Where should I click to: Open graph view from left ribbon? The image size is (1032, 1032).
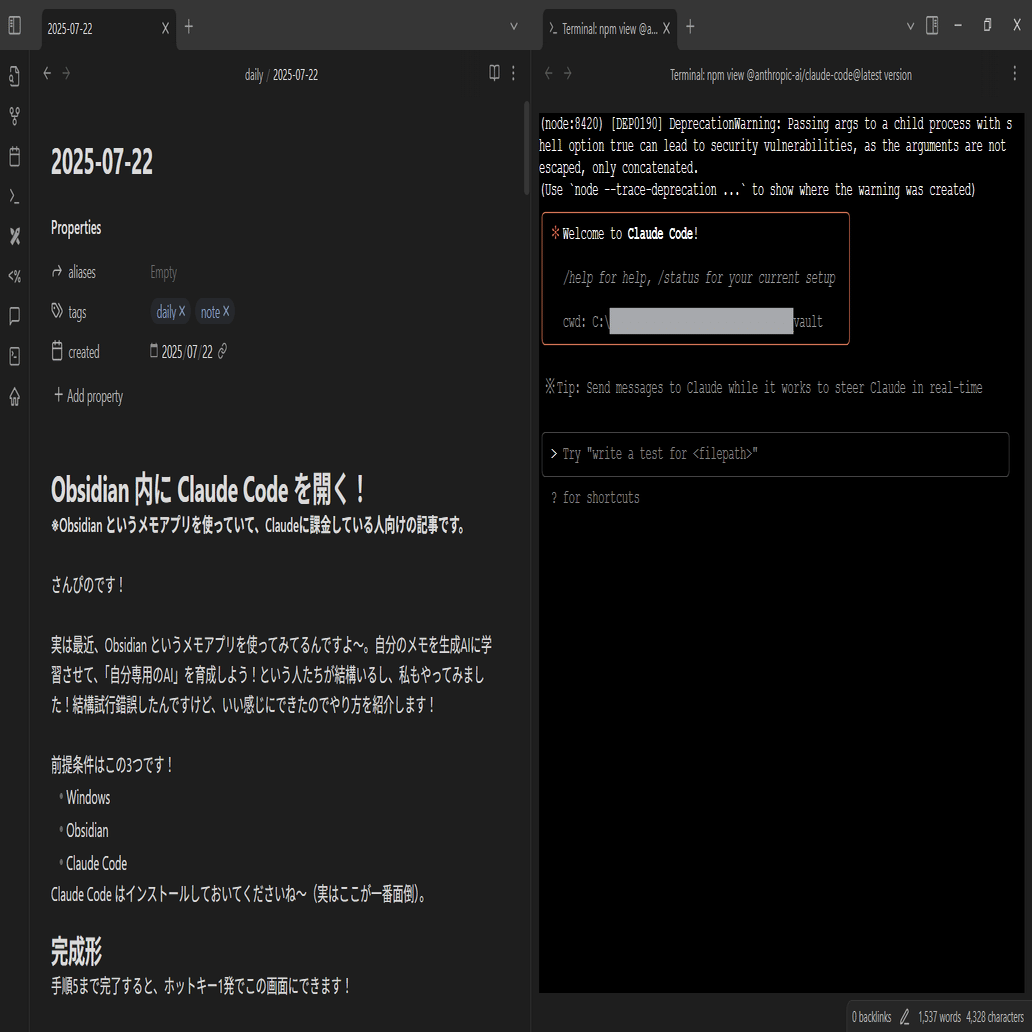pyautogui.click(x=14, y=116)
